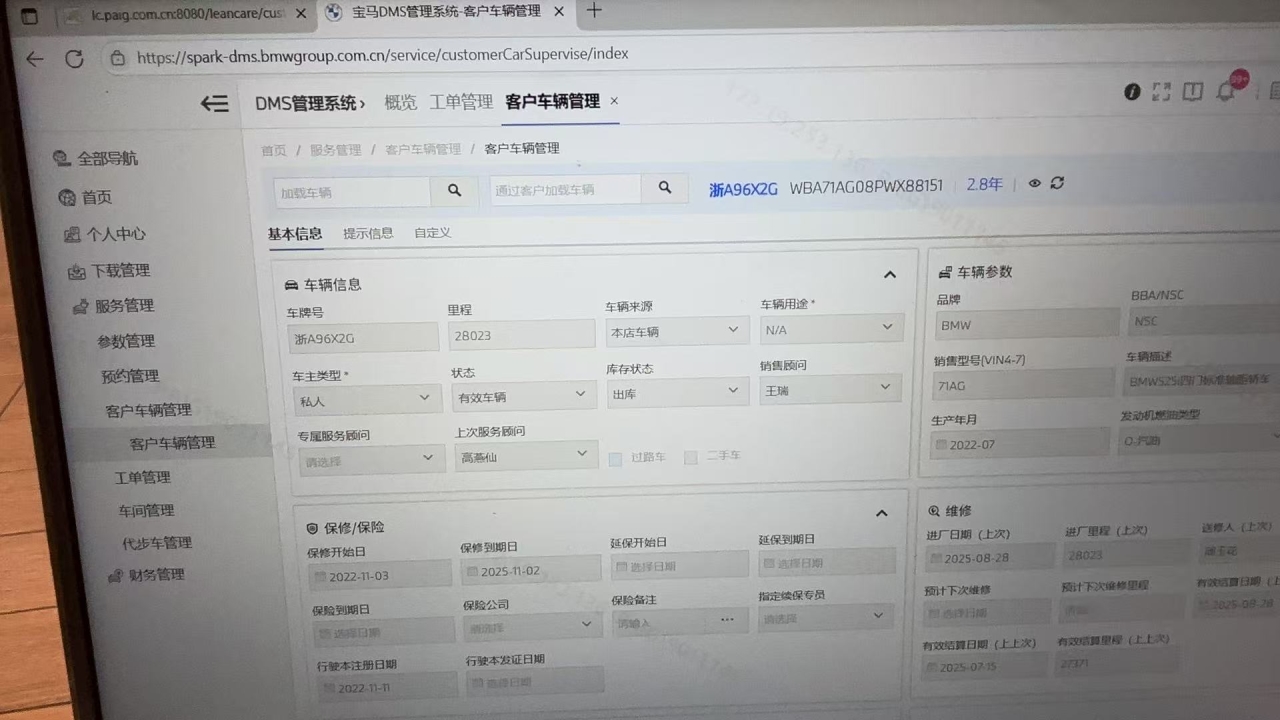Switch to the 提示信息 tab
The width and height of the screenshot is (1280, 720).
(368, 233)
